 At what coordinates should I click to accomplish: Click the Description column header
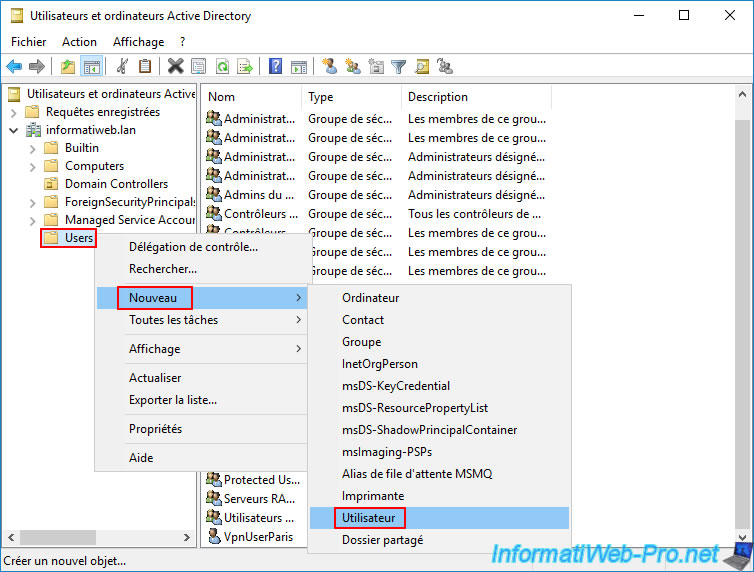[x=437, y=97]
